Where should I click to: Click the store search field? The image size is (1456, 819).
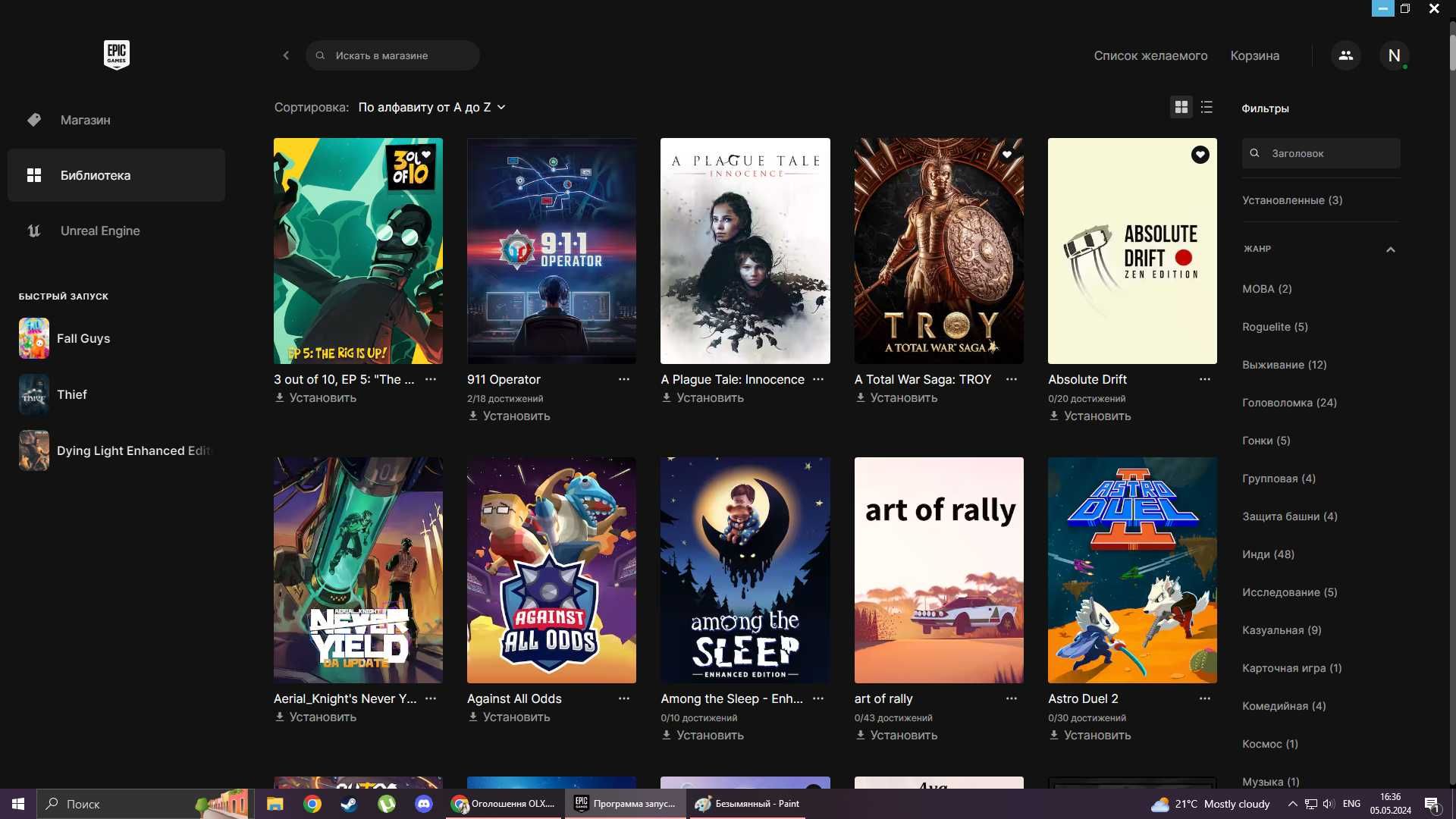(392, 55)
